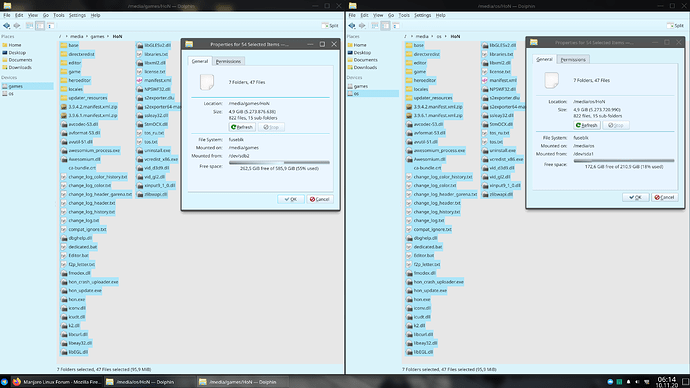The height and width of the screenshot is (388, 690).
Task: Click Refresh in the /media/os/HoN properties dialog
Action: (587, 125)
